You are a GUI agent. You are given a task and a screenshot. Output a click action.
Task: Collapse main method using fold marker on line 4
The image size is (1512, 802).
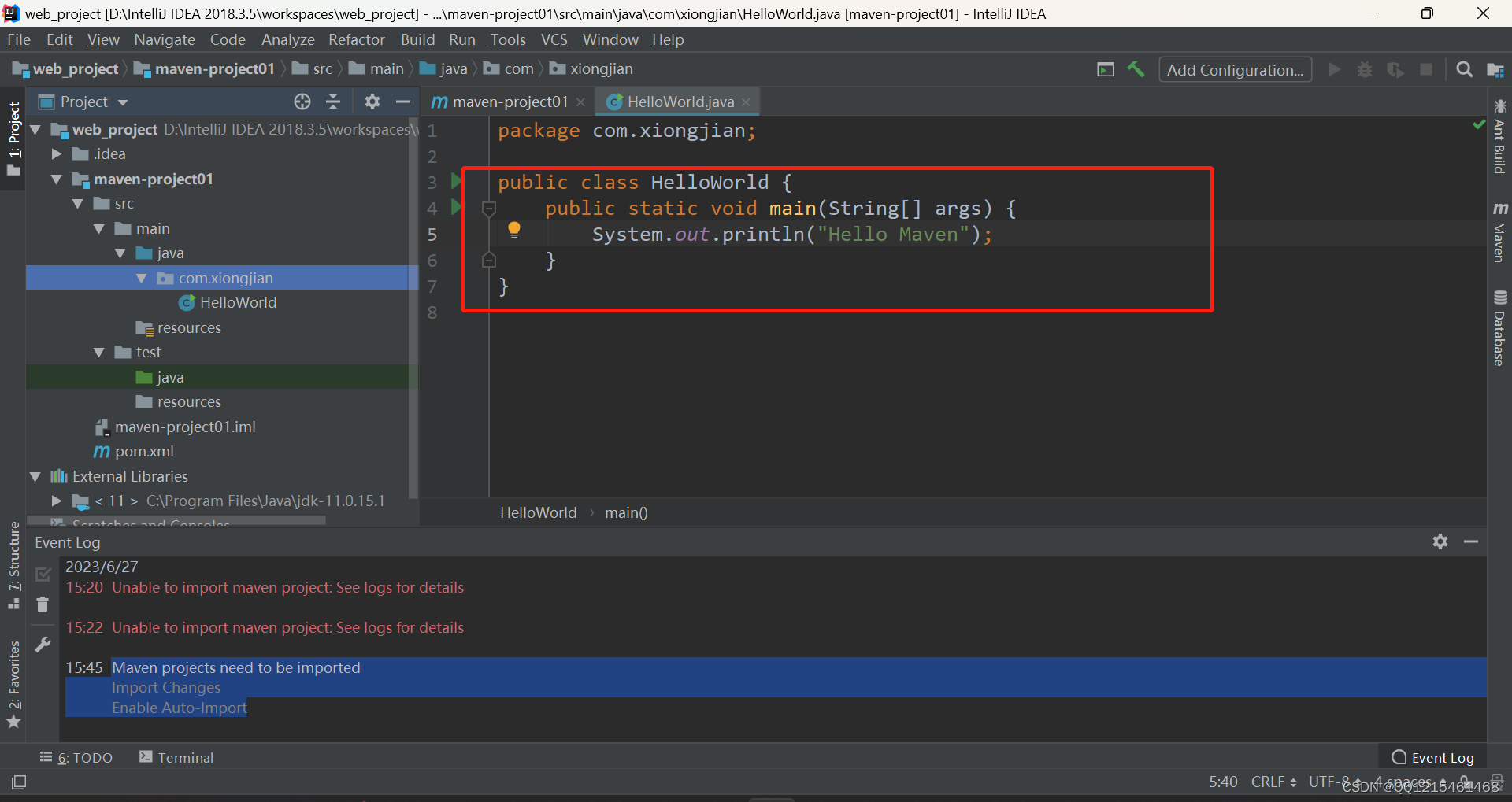point(488,209)
